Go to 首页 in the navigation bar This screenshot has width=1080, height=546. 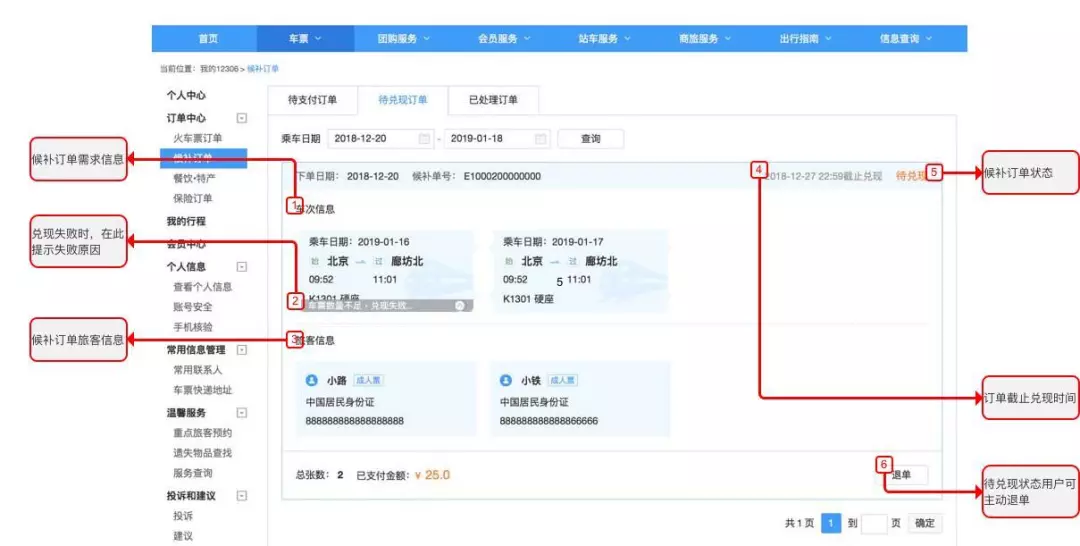coord(208,39)
